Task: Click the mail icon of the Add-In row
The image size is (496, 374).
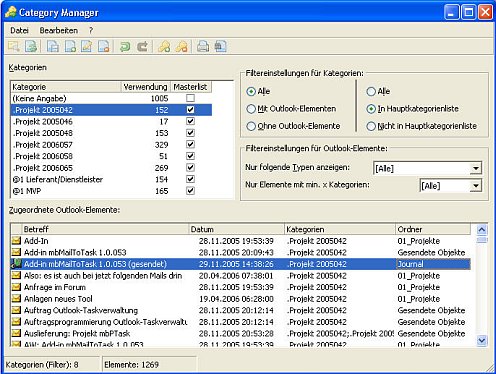Action: coord(16,240)
